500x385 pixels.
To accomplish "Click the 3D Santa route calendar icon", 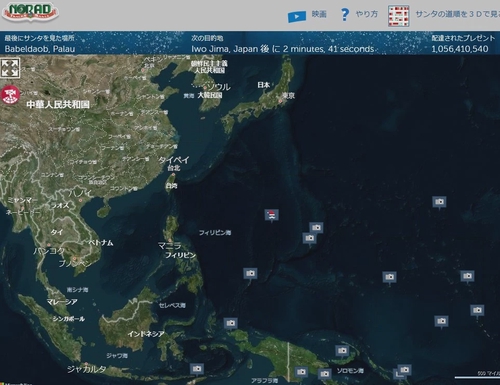I will click(x=399, y=16).
